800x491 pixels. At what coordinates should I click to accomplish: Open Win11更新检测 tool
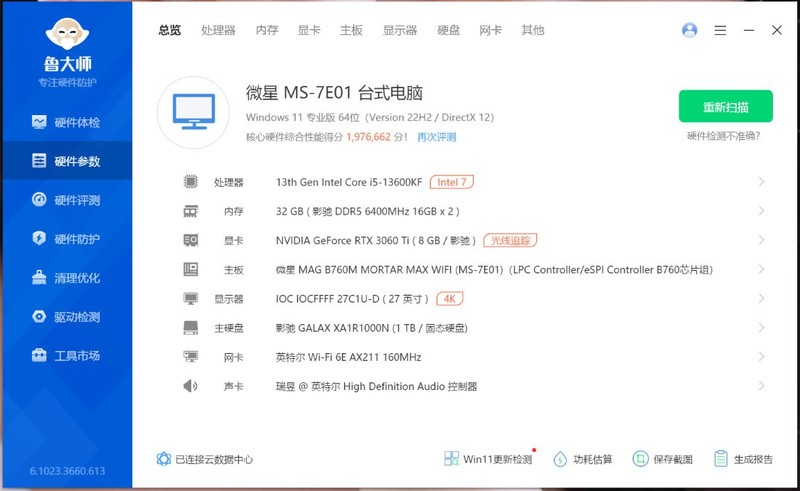pyautogui.click(x=489, y=458)
